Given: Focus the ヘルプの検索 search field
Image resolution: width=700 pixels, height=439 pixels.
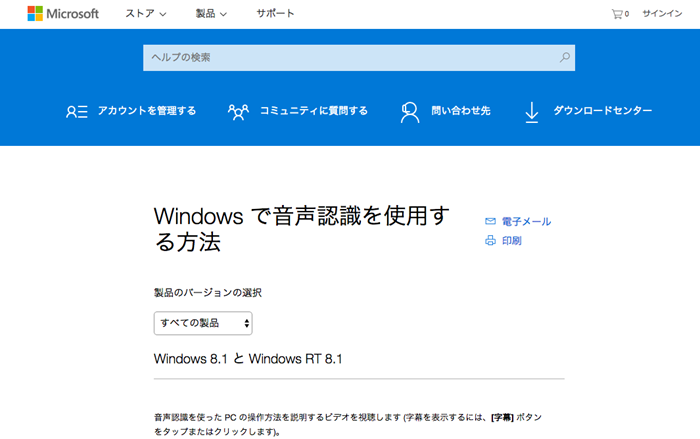Looking at the screenshot, I should pos(359,58).
